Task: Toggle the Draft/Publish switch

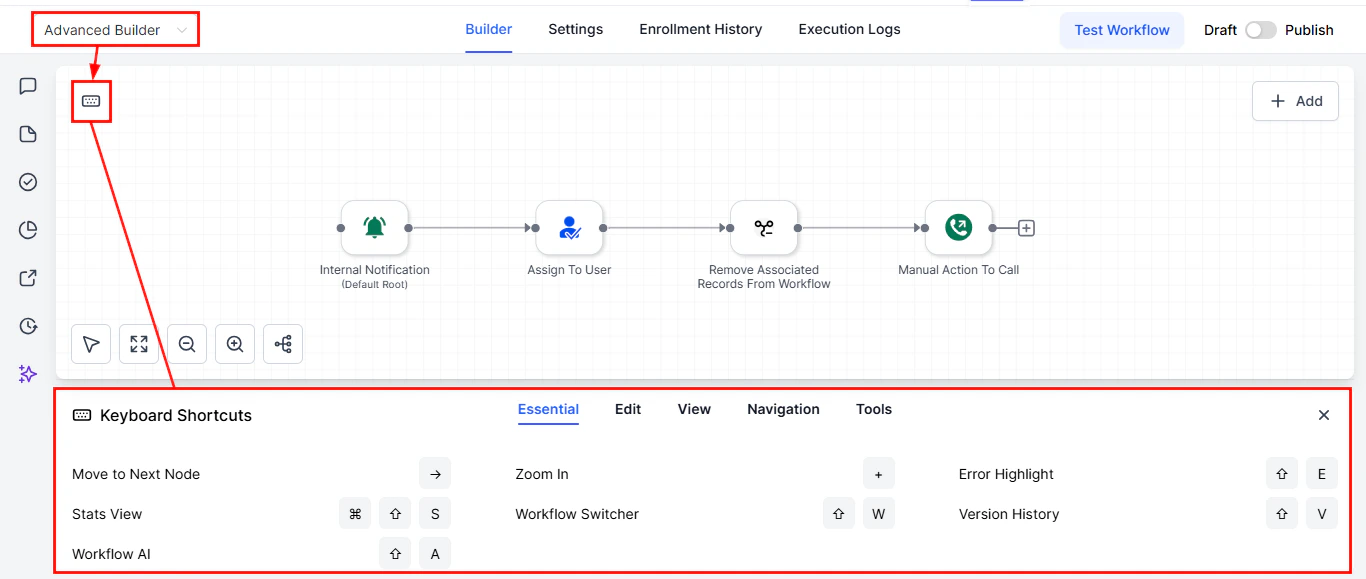Action: [x=1261, y=30]
